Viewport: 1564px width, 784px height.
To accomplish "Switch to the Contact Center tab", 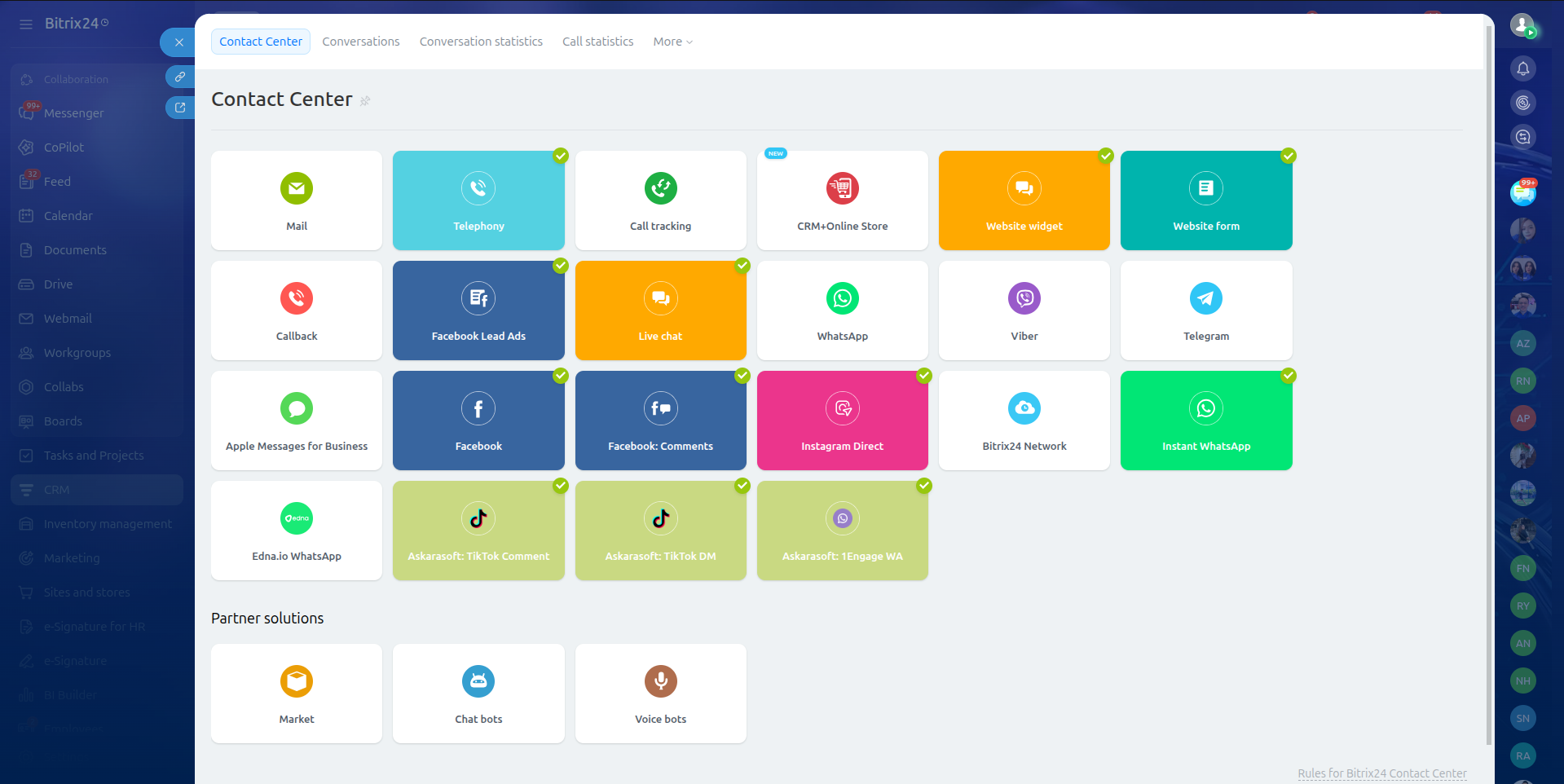I will tap(261, 42).
